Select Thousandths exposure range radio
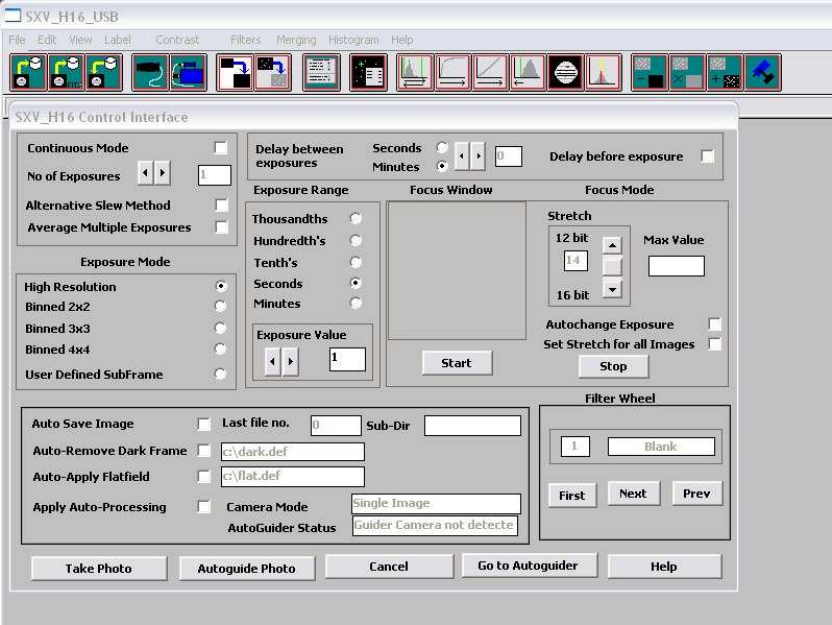Image resolution: width=832 pixels, height=625 pixels. (x=356, y=218)
